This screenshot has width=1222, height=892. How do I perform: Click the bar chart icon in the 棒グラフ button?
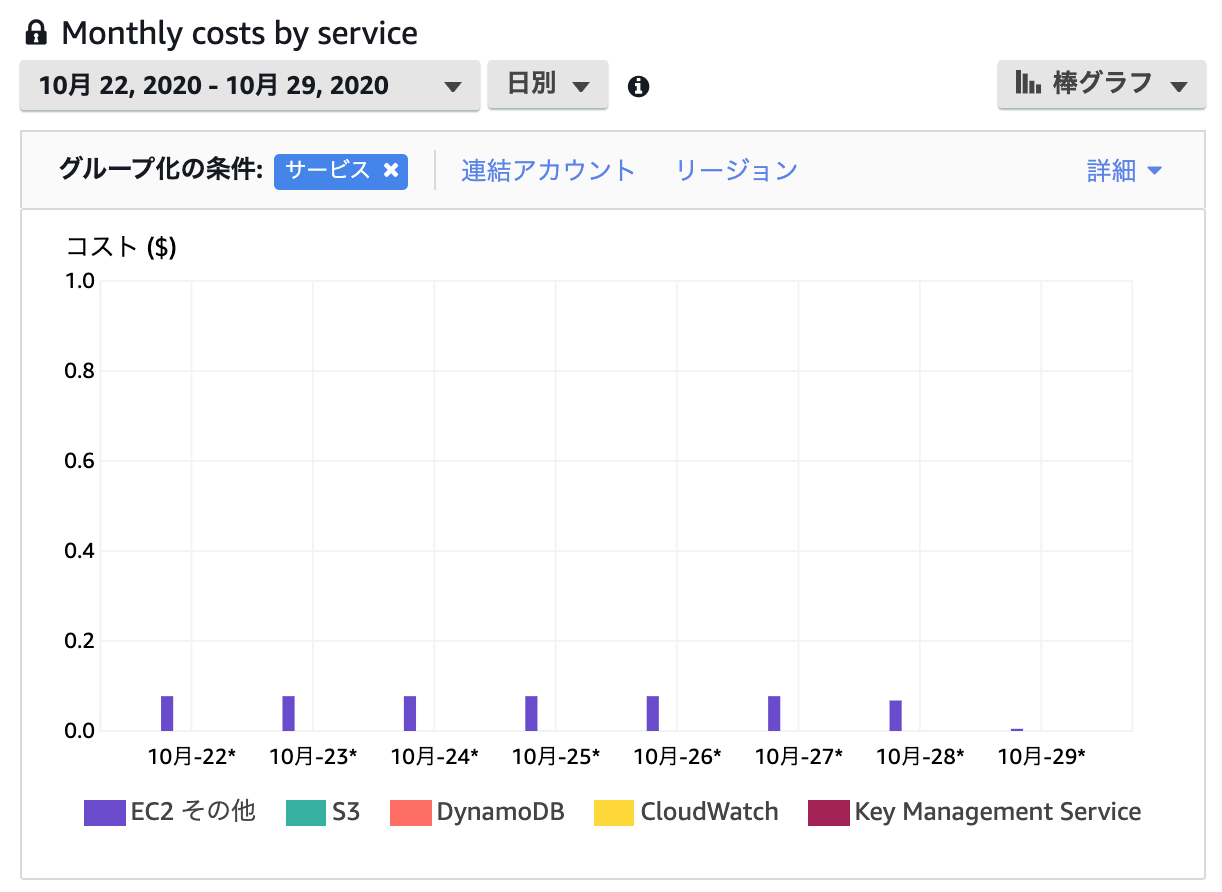[1027, 85]
